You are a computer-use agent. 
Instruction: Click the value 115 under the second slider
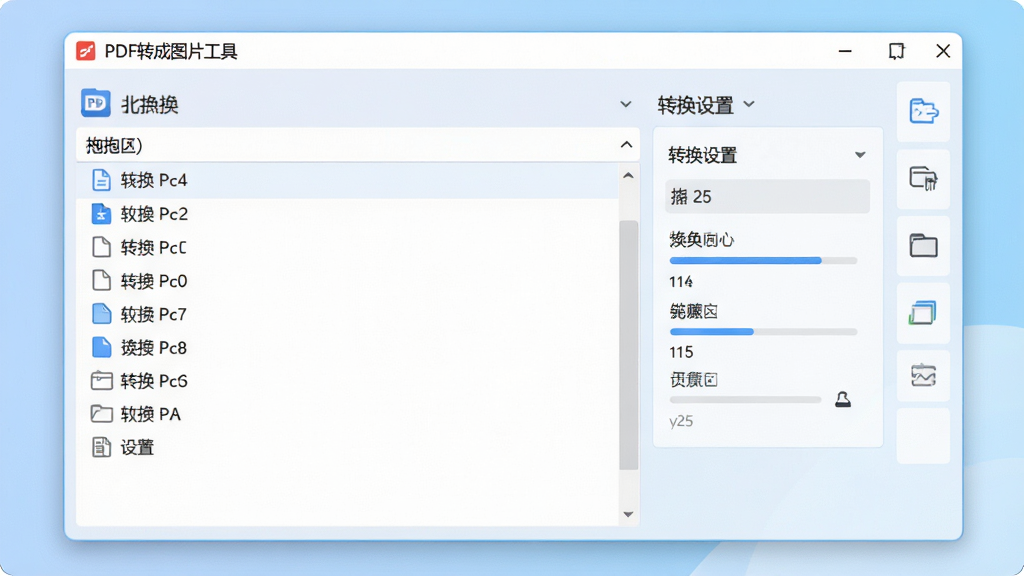pyautogui.click(x=681, y=353)
